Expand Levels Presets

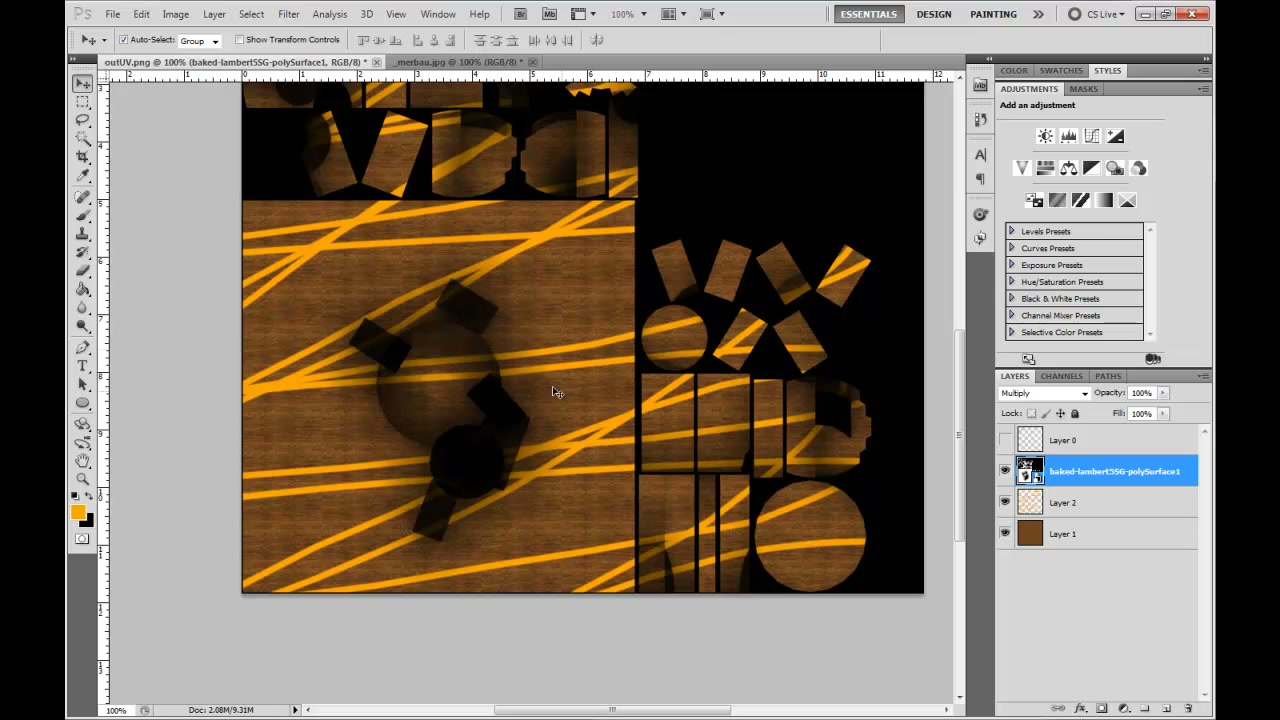[x=1011, y=231]
